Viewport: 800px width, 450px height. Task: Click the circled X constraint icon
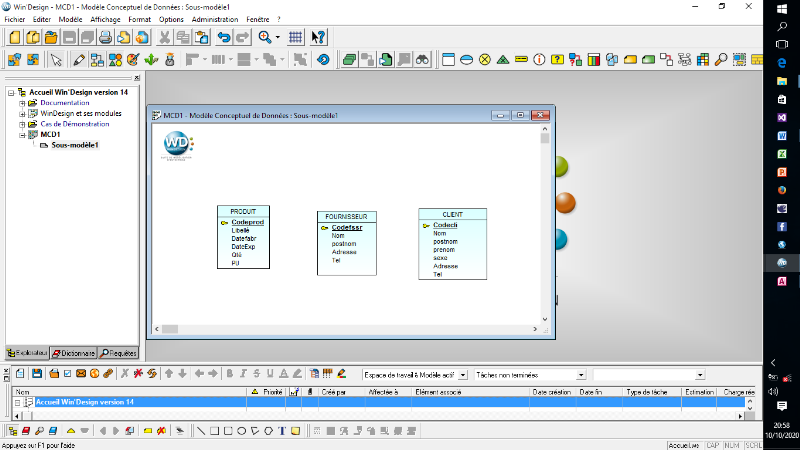[x=485, y=59]
